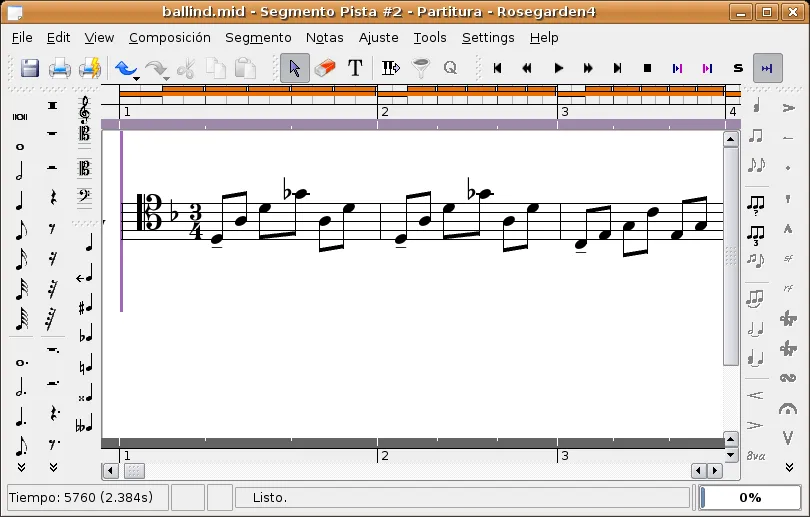Viewport: 810px width, 517px height.
Task: Click the funnel filter selection icon
Action: tap(420, 68)
